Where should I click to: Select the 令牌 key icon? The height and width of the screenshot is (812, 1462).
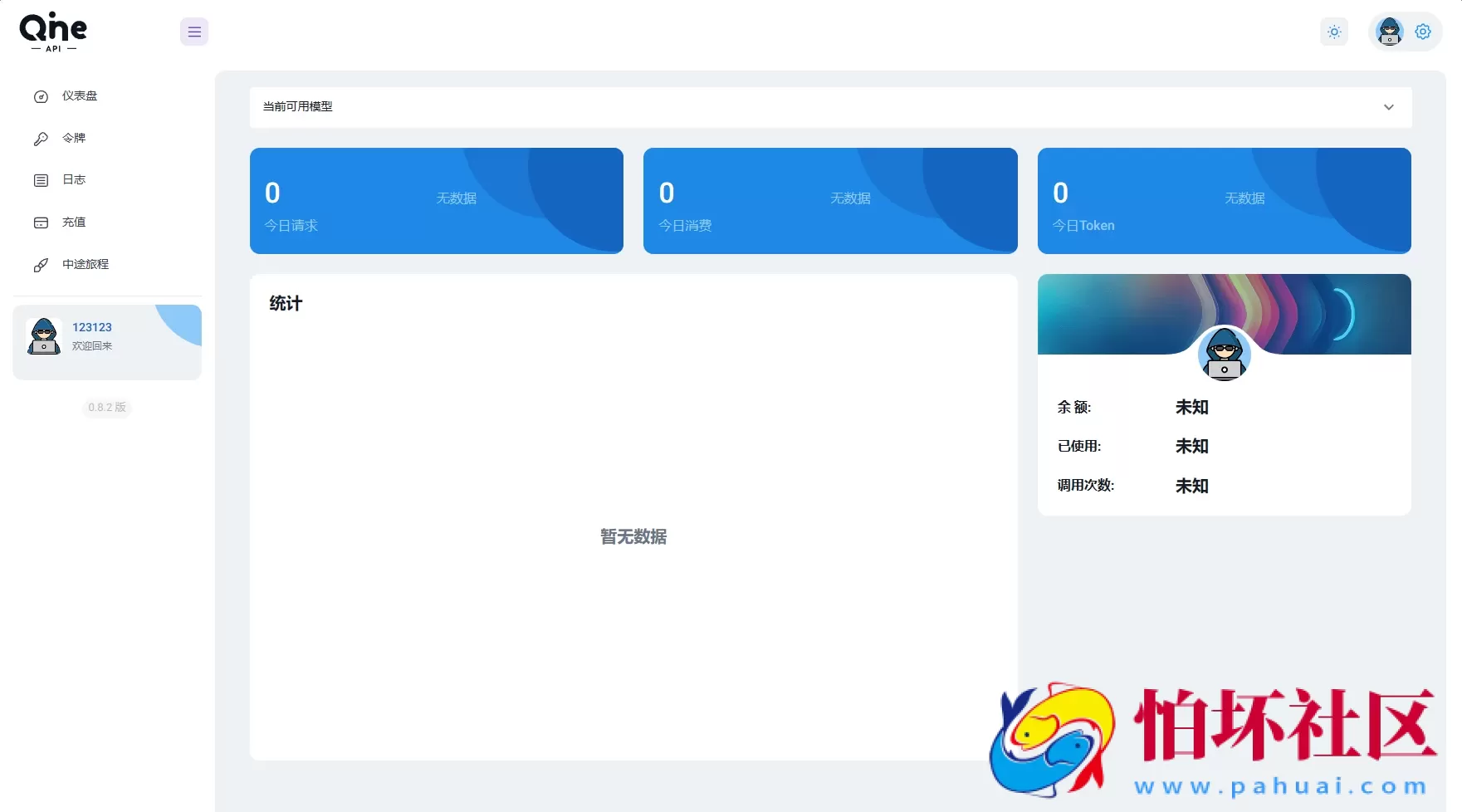(x=42, y=138)
